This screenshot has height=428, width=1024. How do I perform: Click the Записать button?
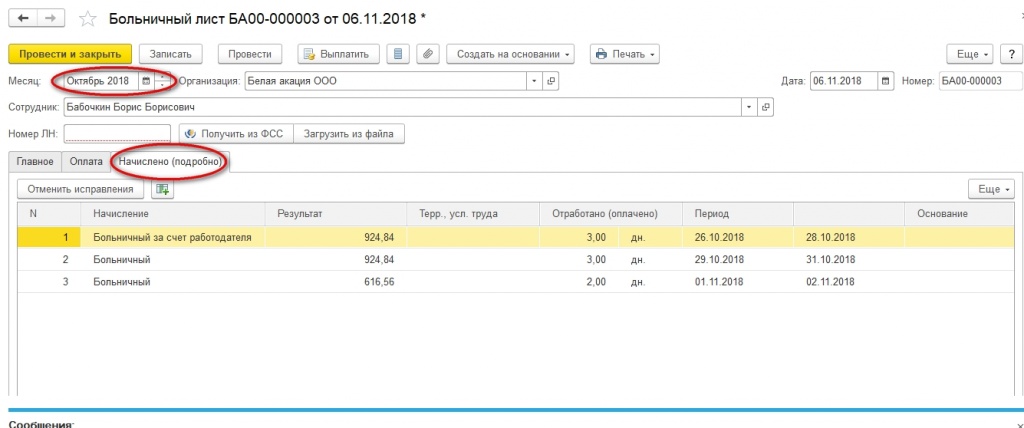pyautogui.click(x=170, y=54)
